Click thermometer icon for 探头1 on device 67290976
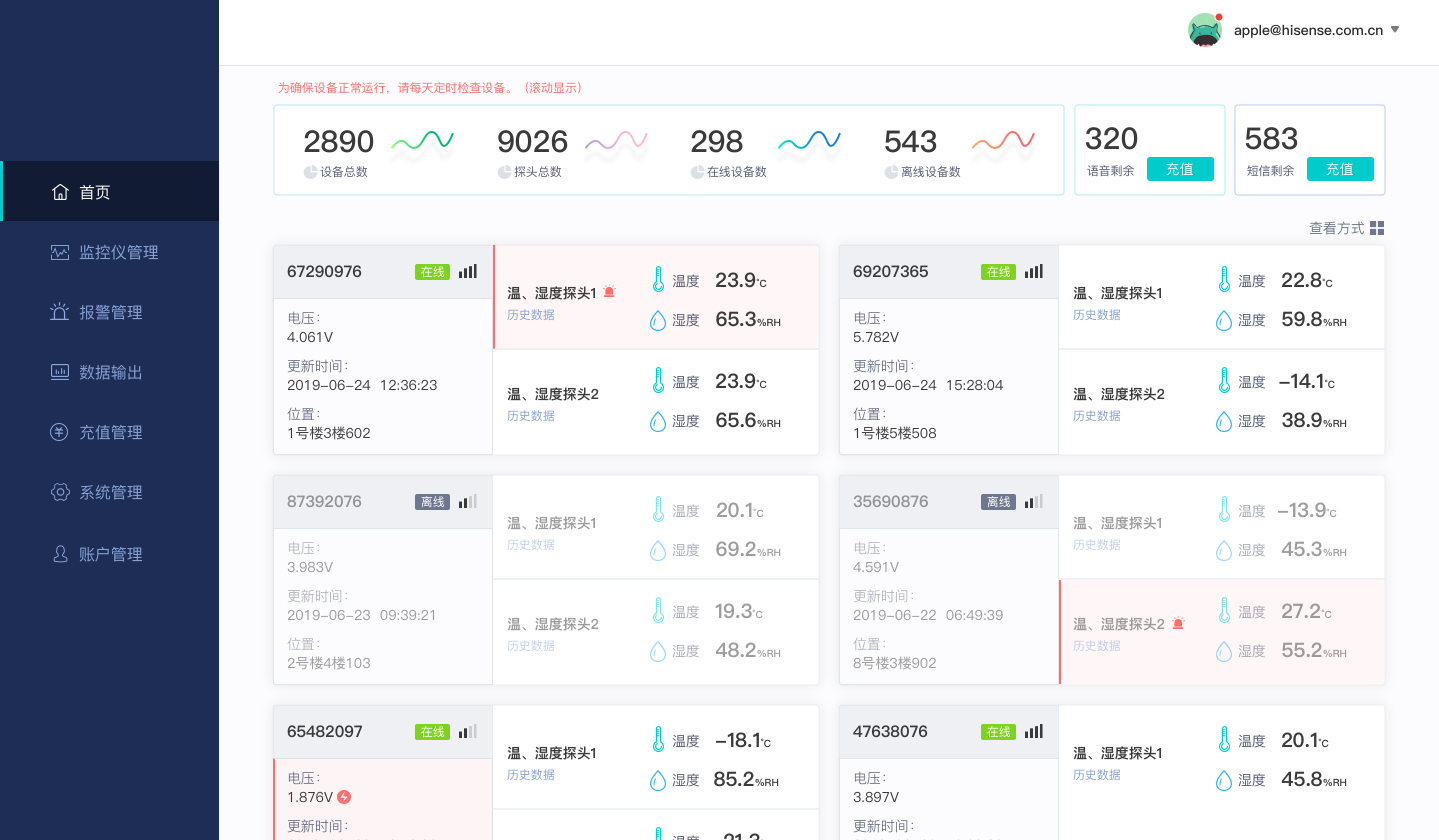 point(657,280)
